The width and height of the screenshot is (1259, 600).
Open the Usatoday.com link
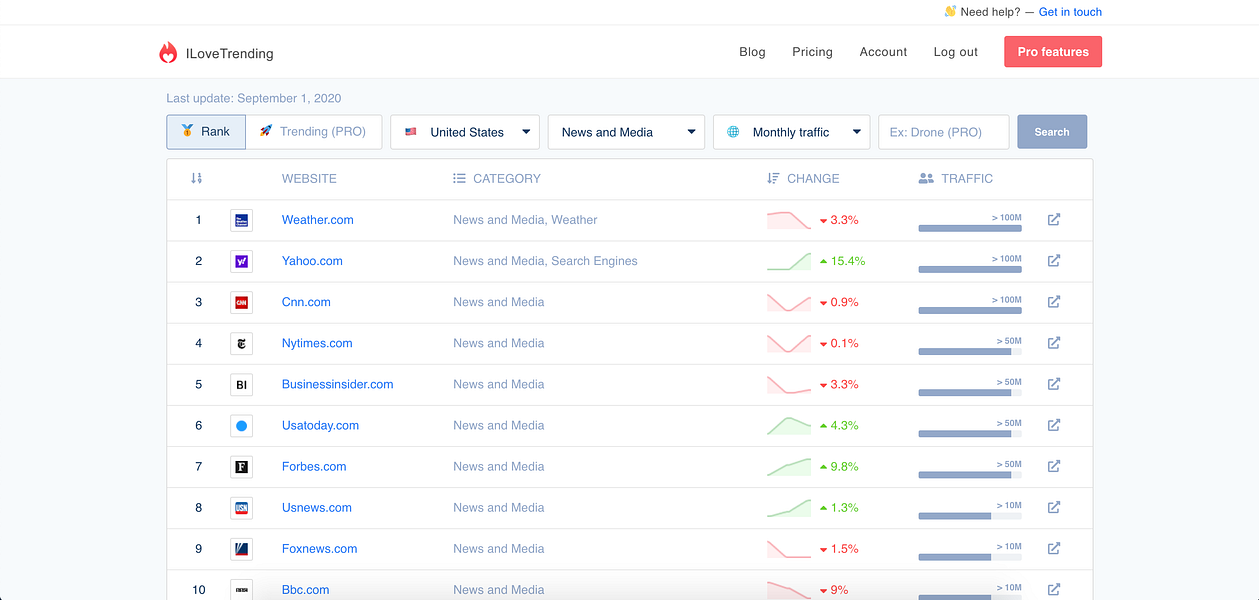320,425
